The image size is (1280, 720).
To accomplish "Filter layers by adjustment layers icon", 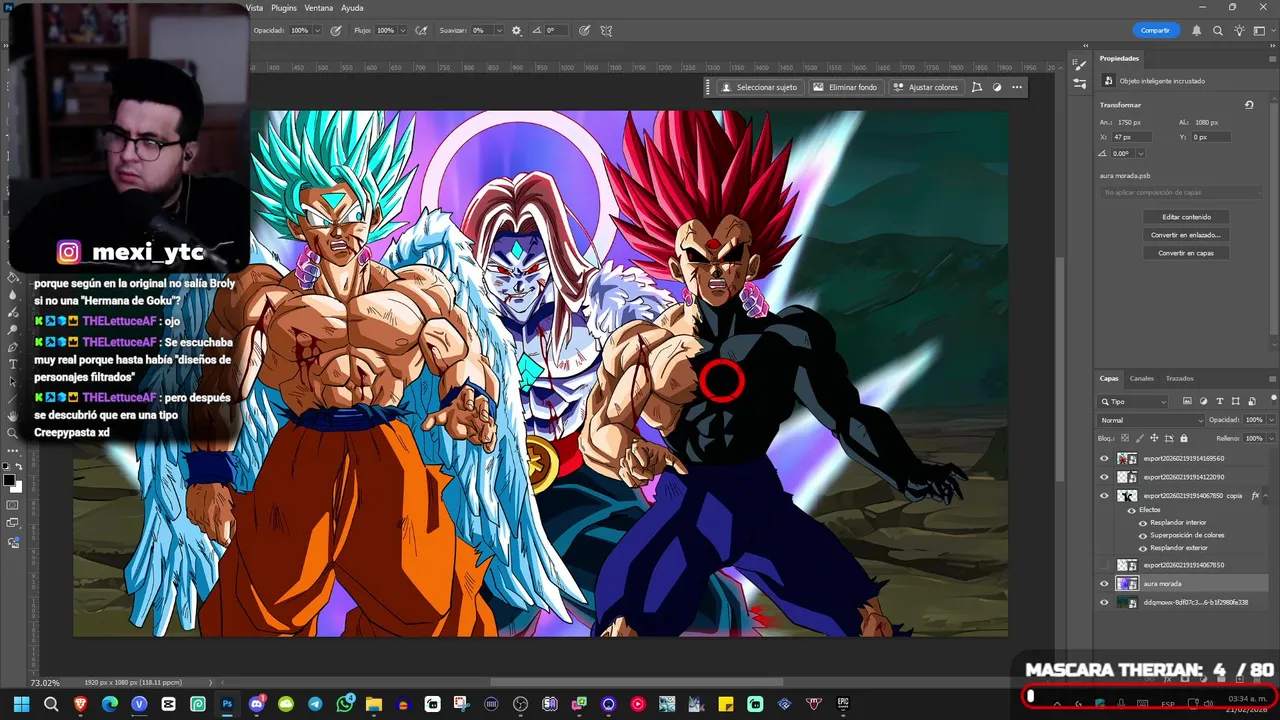I will coord(1203,401).
